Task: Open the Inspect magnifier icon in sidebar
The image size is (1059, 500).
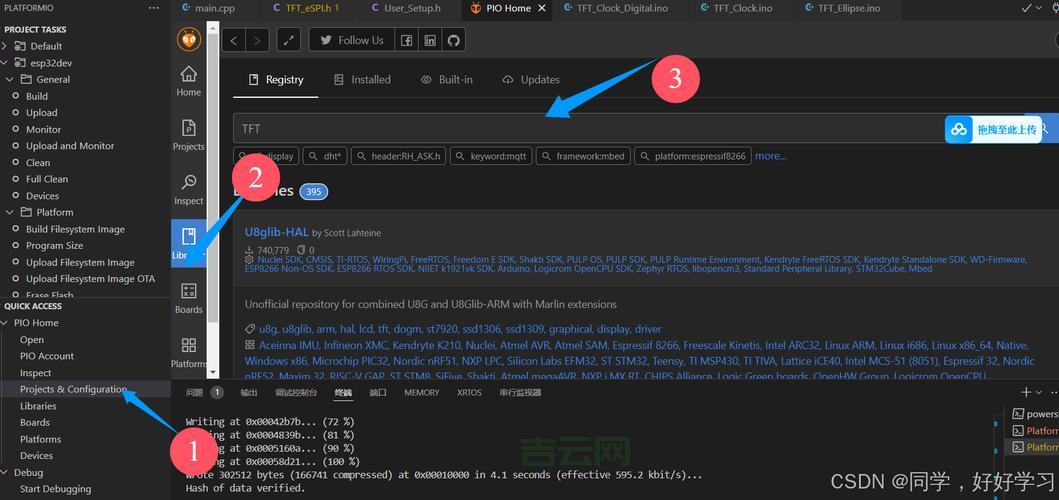Action: tap(188, 189)
